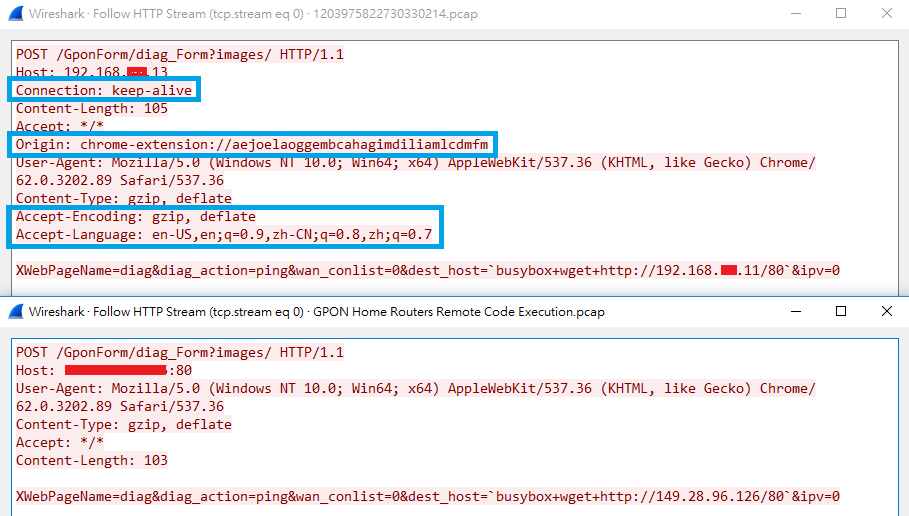Click 'Content-Type: gzip, deflate' in top window
Viewport: 909px width, 516px height.
[x=123, y=198]
